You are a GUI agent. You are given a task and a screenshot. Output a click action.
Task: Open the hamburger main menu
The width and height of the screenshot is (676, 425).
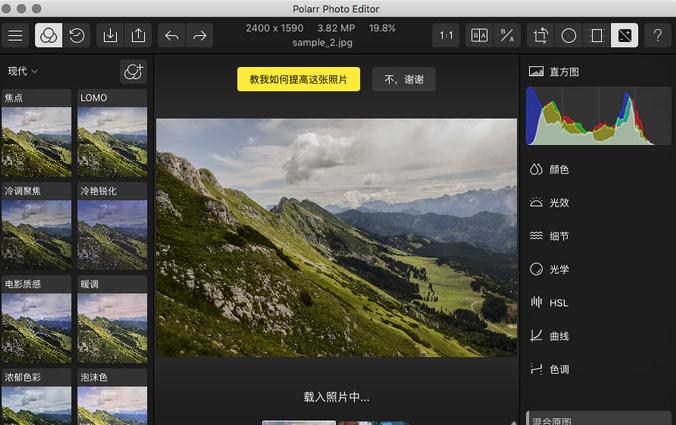[15, 35]
